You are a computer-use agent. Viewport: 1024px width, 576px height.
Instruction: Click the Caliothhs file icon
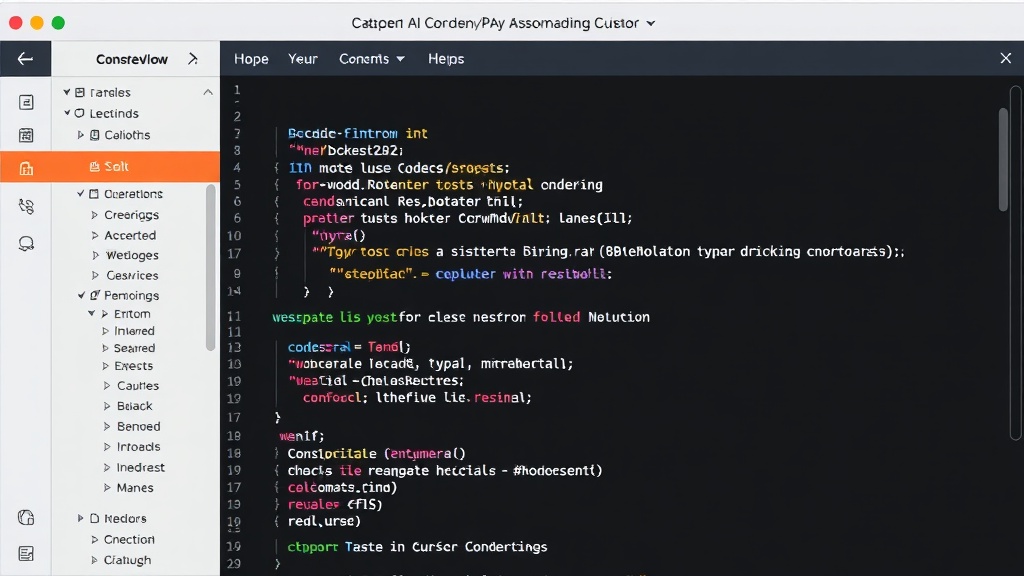(x=95, y=135)
